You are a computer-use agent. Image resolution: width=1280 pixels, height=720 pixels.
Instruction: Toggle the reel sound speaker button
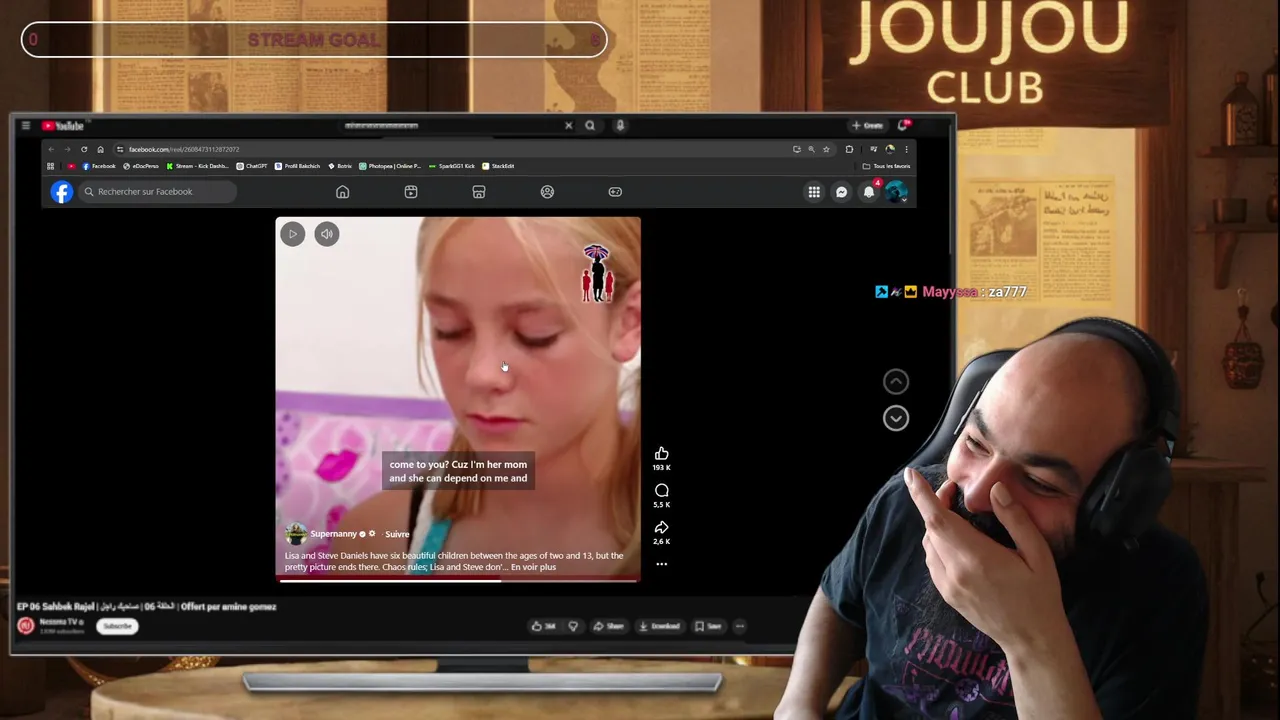point(327,234)
